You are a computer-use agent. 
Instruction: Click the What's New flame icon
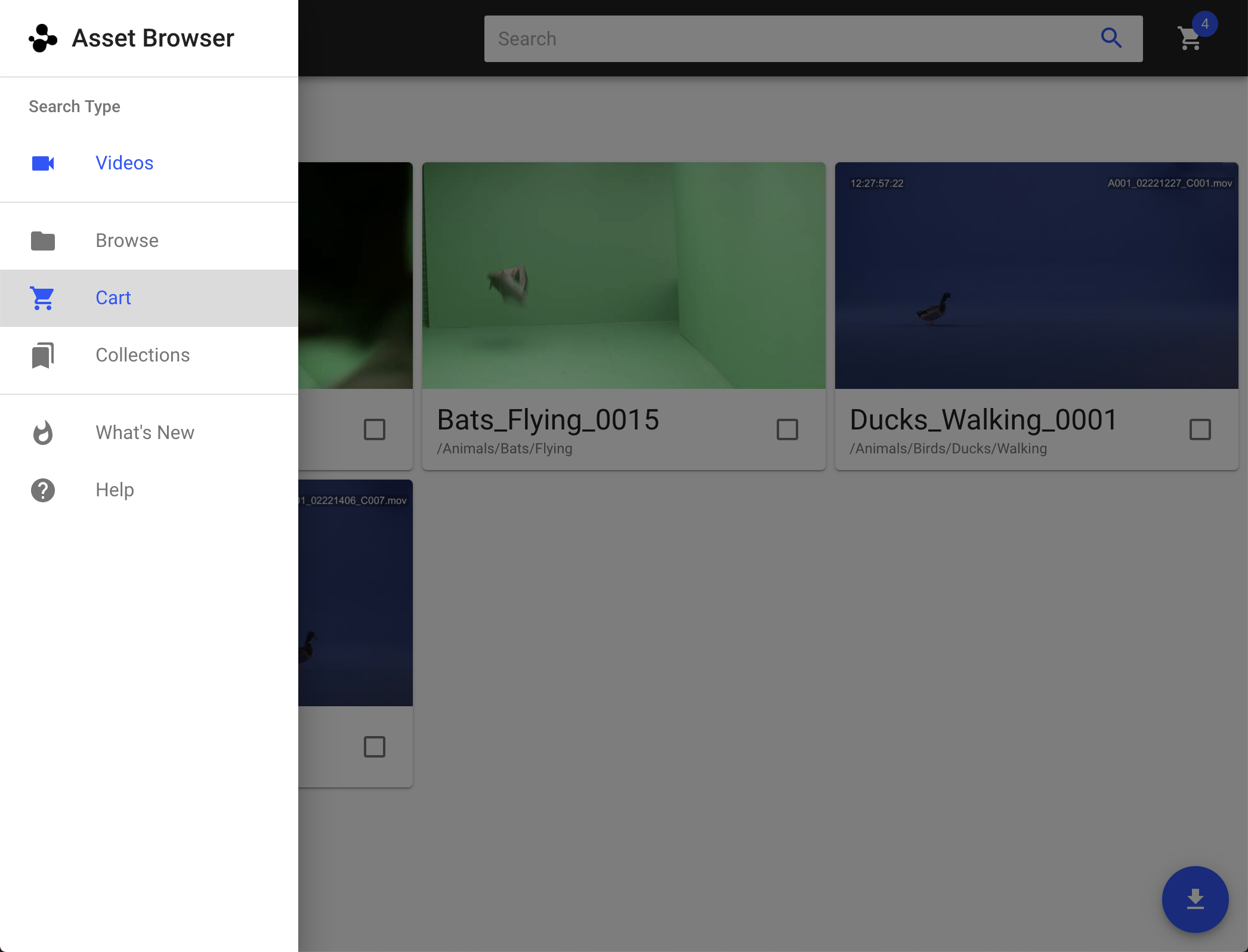42,432
